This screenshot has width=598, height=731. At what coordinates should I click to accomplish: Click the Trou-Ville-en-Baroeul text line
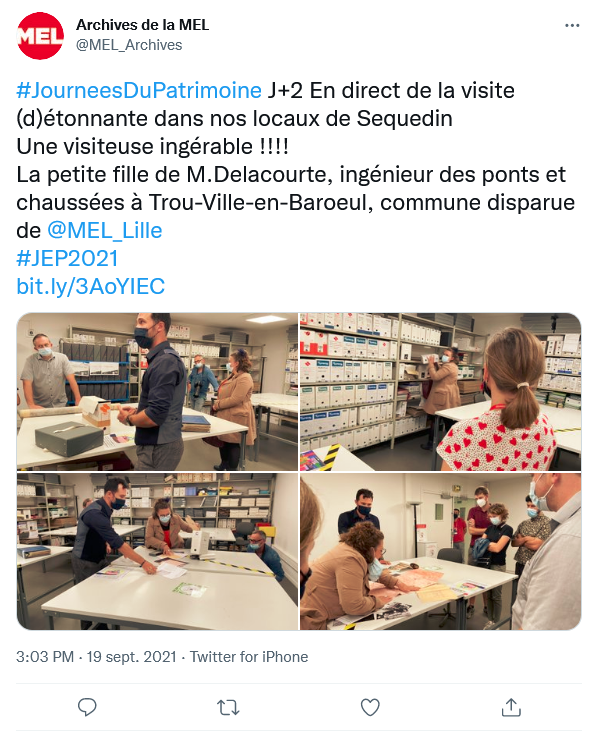296,202
